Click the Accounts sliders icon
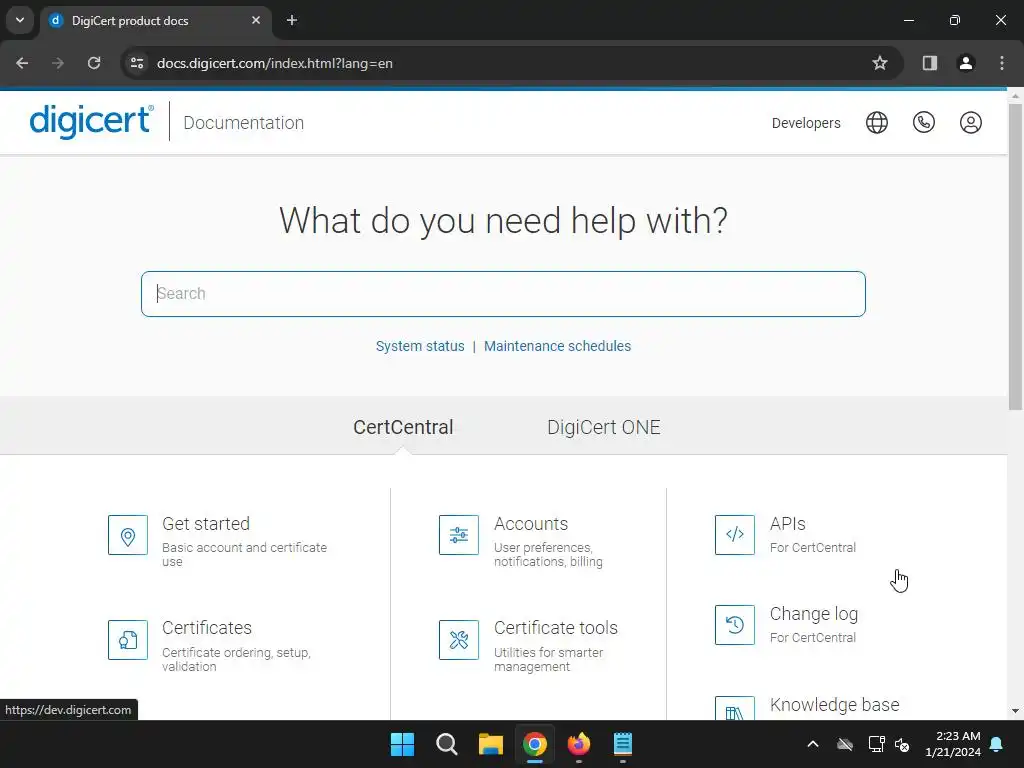1024x768 pixels. tap(458, 535)
